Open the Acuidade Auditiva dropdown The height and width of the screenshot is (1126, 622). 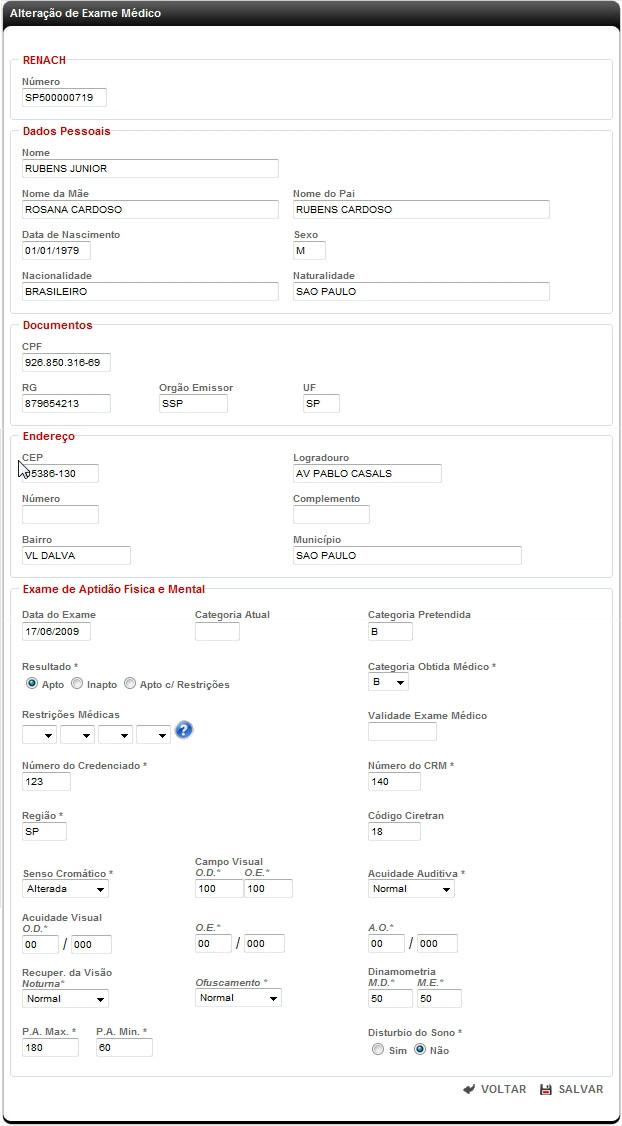click(411, 889)
